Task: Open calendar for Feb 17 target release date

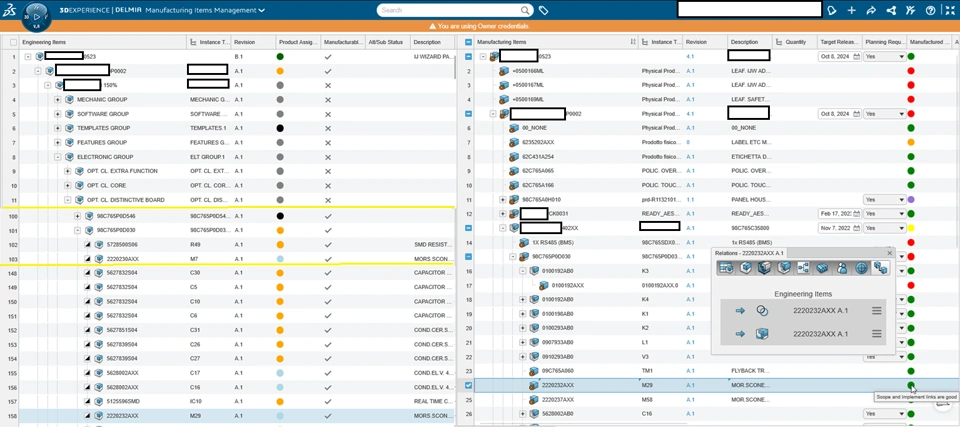Action: click(857, 214)
